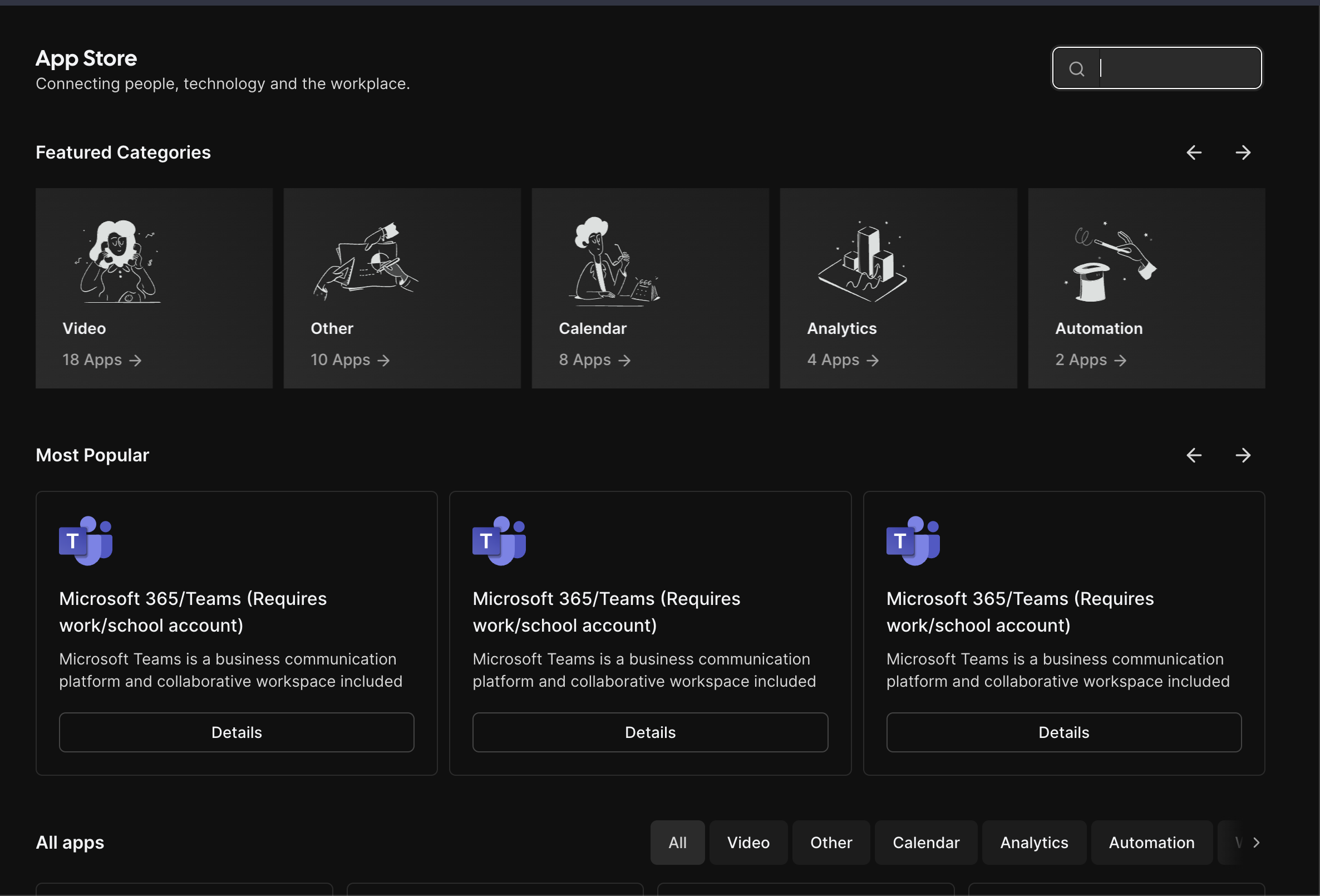This screenshot has height=896, width=1320.
Task: Expand more category filters with chevron
Action: (x=1256, y=843)
